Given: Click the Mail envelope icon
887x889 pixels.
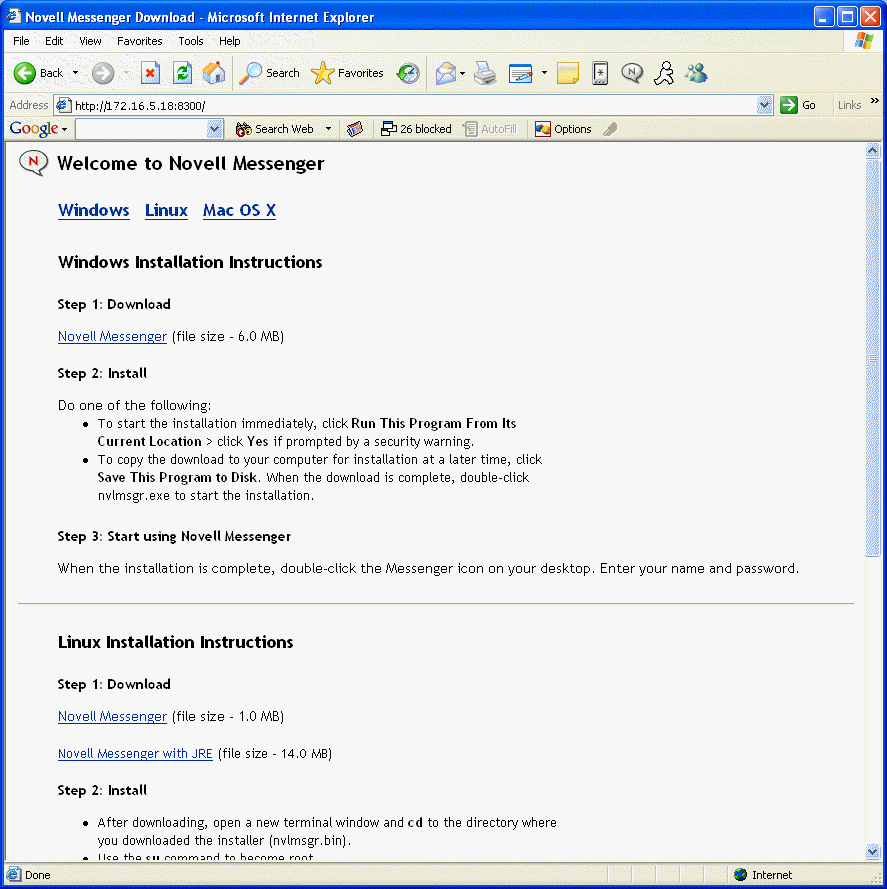Looking at the screenshot, I should click(x=446, y=73).
